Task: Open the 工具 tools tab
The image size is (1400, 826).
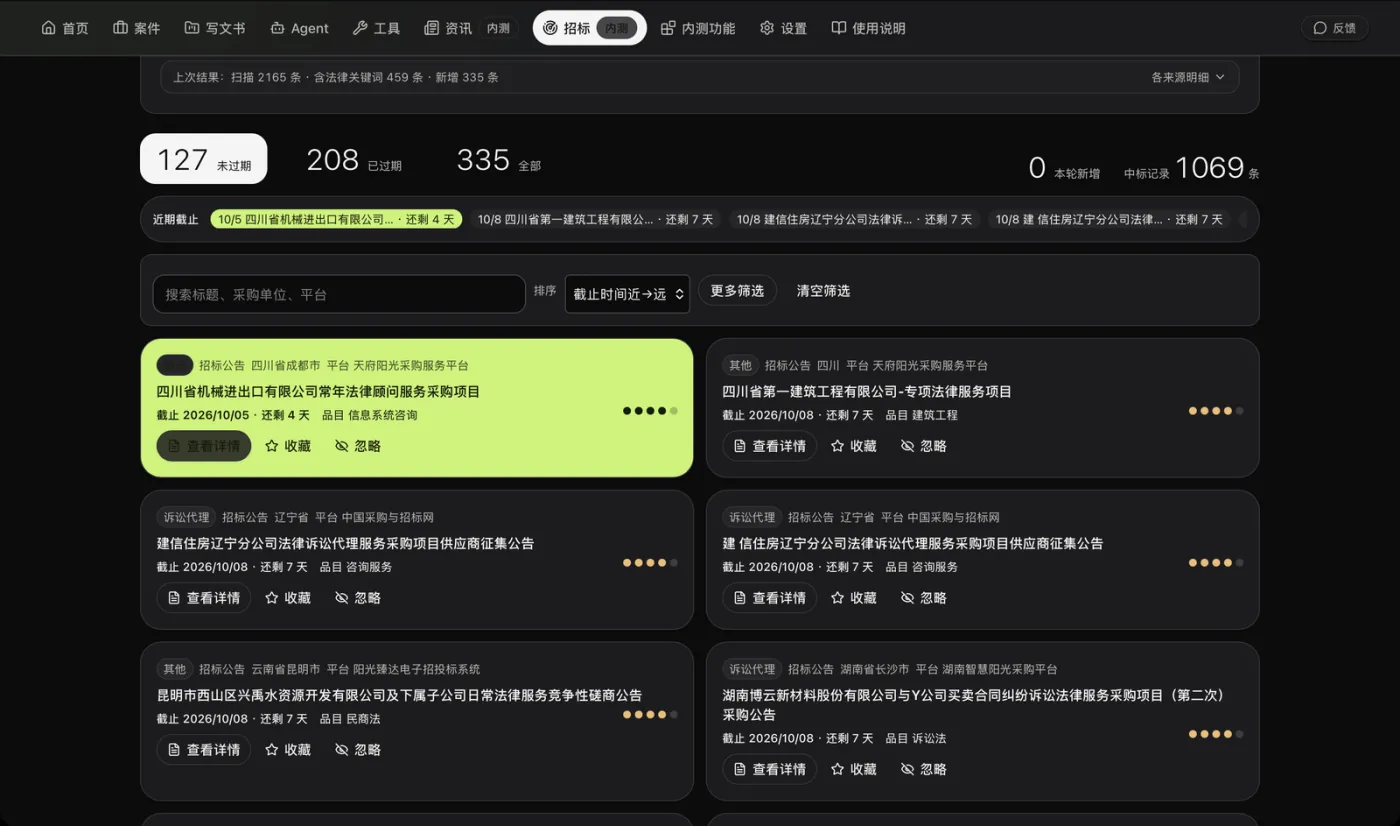Action: tap(376, 28)
